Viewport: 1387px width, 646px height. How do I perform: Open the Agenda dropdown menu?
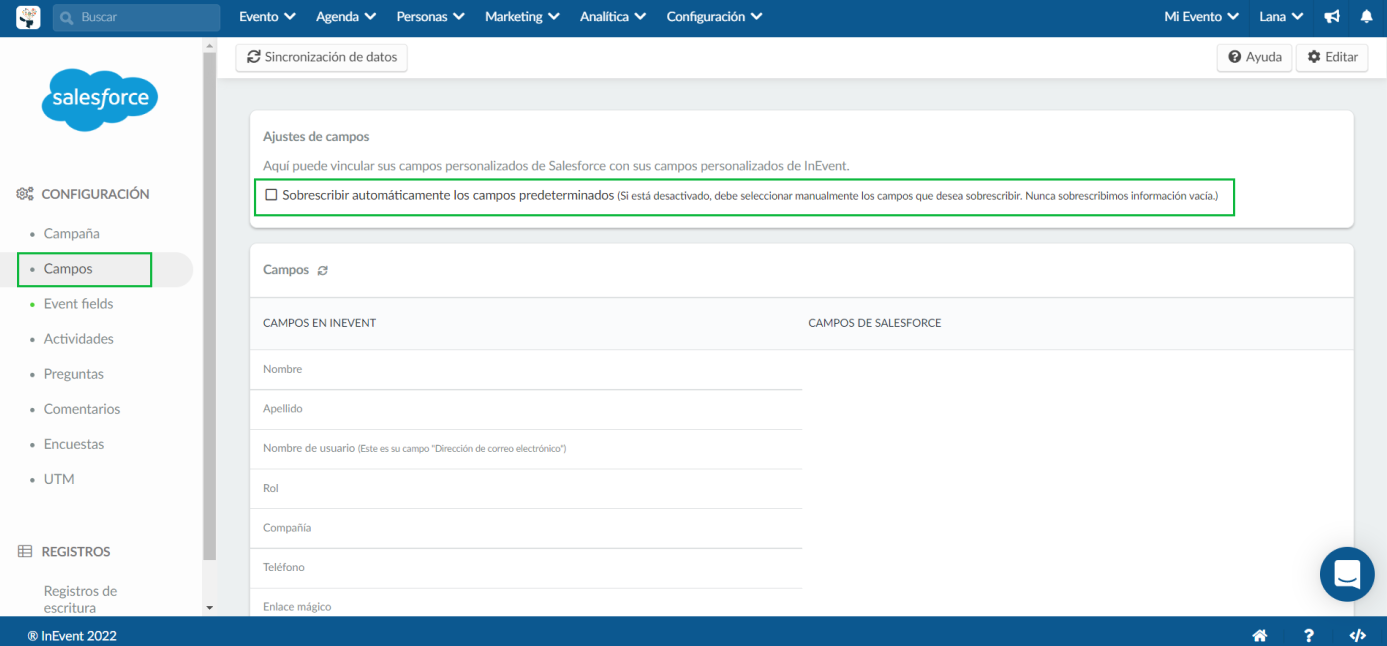pos(346,17)
